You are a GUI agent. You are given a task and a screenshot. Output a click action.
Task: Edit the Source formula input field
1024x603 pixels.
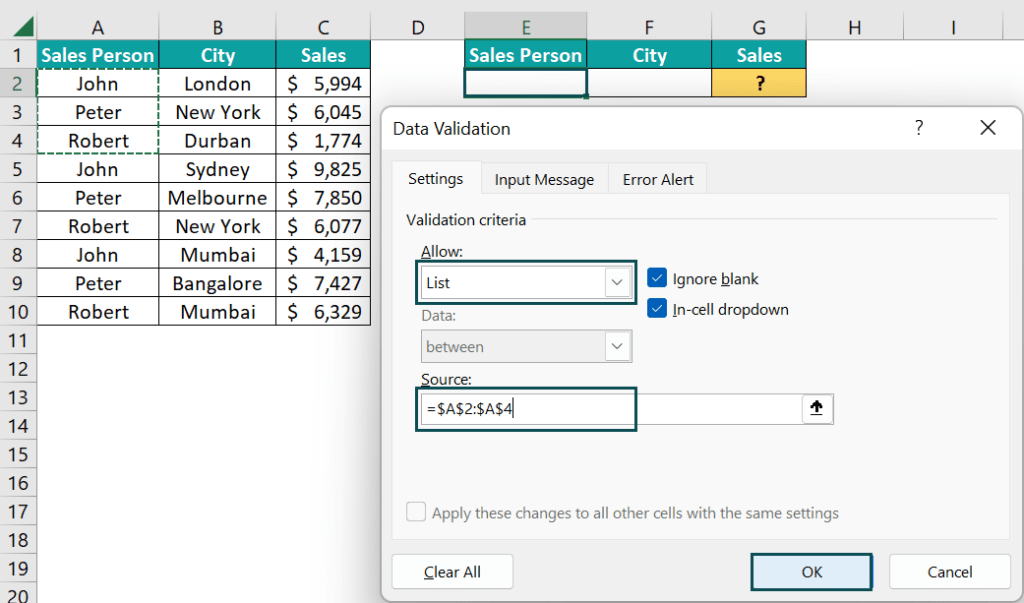click(525, 408)
